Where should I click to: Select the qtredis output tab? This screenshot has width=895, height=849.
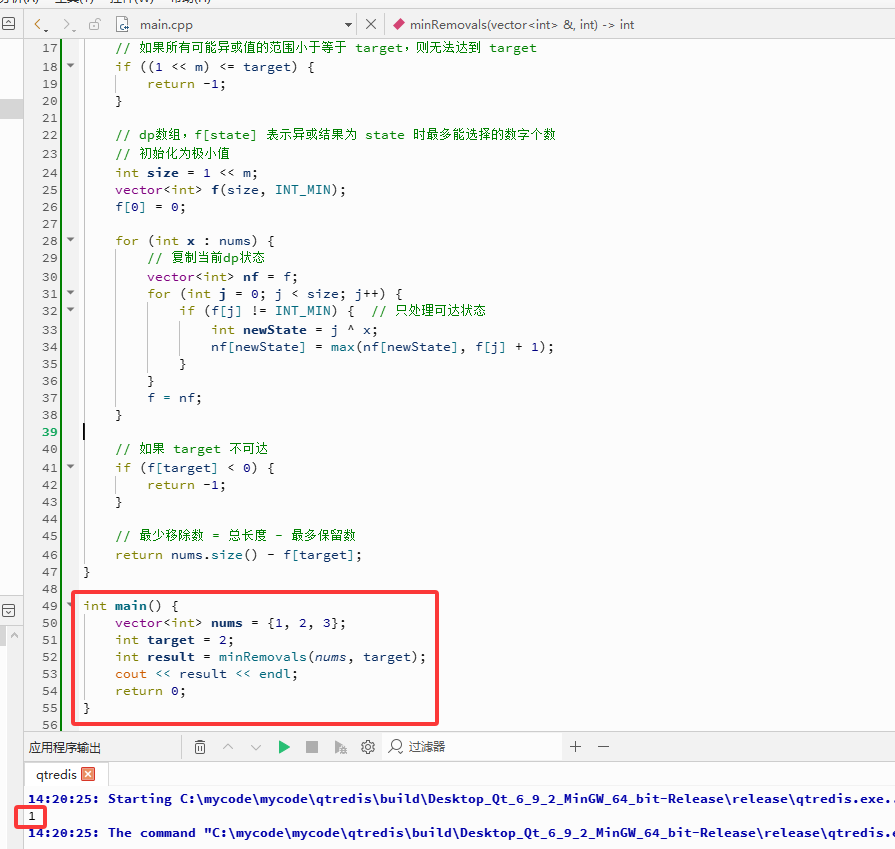(56, 774)
